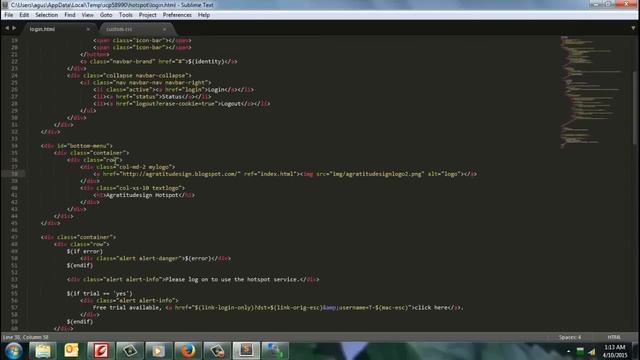Viewport: 640px width, 360px height.
Task: Open the tab list dropdown arrow
Action: point(633,28)
